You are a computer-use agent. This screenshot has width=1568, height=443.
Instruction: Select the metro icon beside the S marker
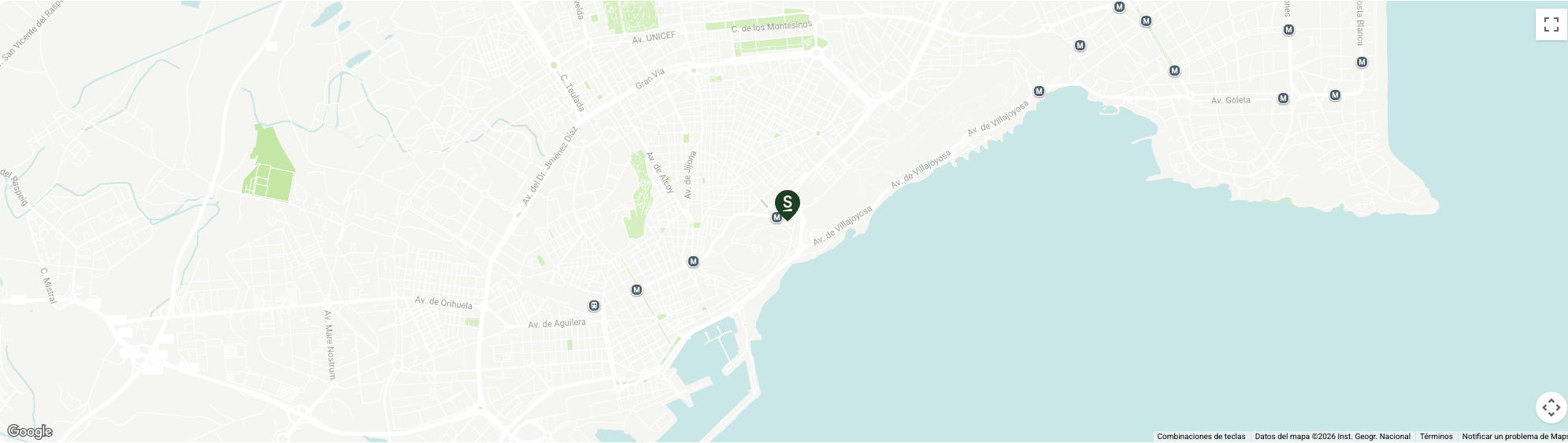777,218
